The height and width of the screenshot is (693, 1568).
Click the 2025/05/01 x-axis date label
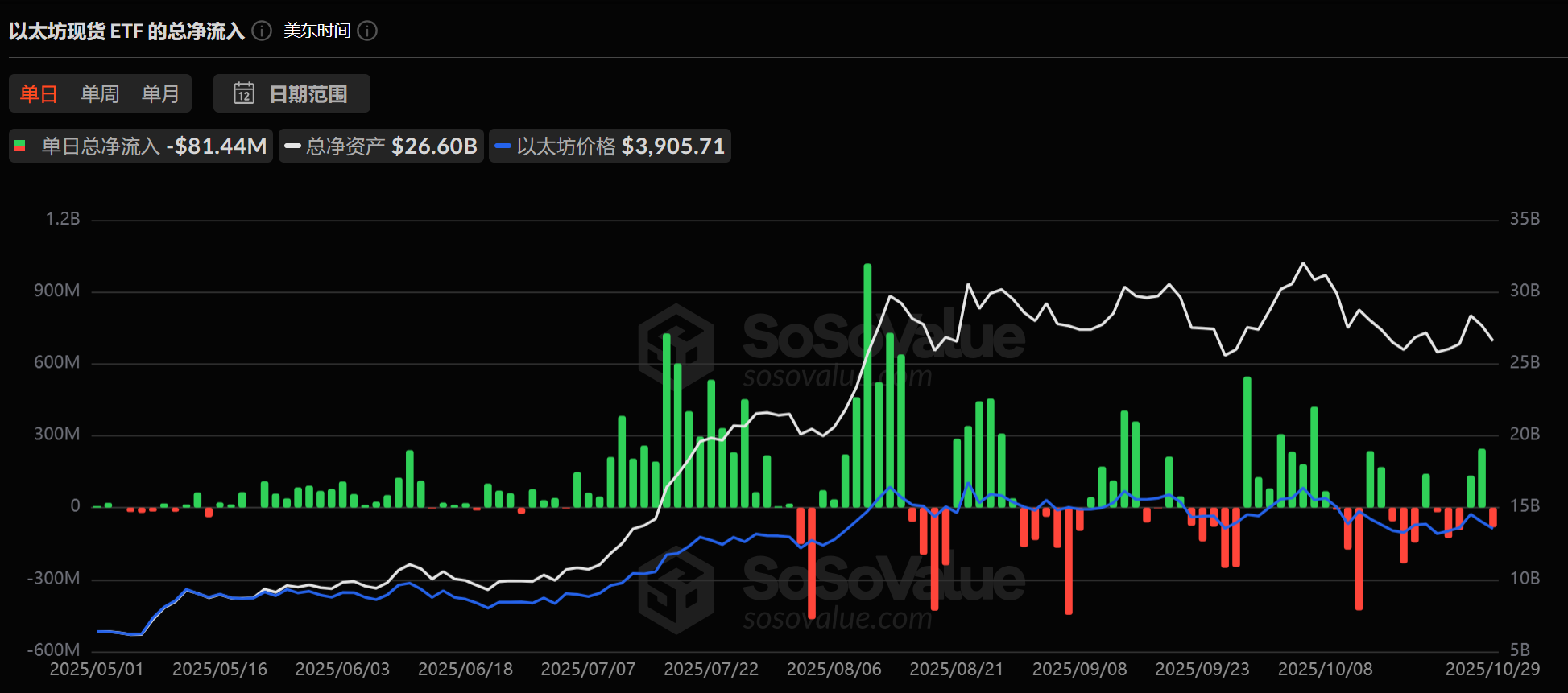[97, 669]
